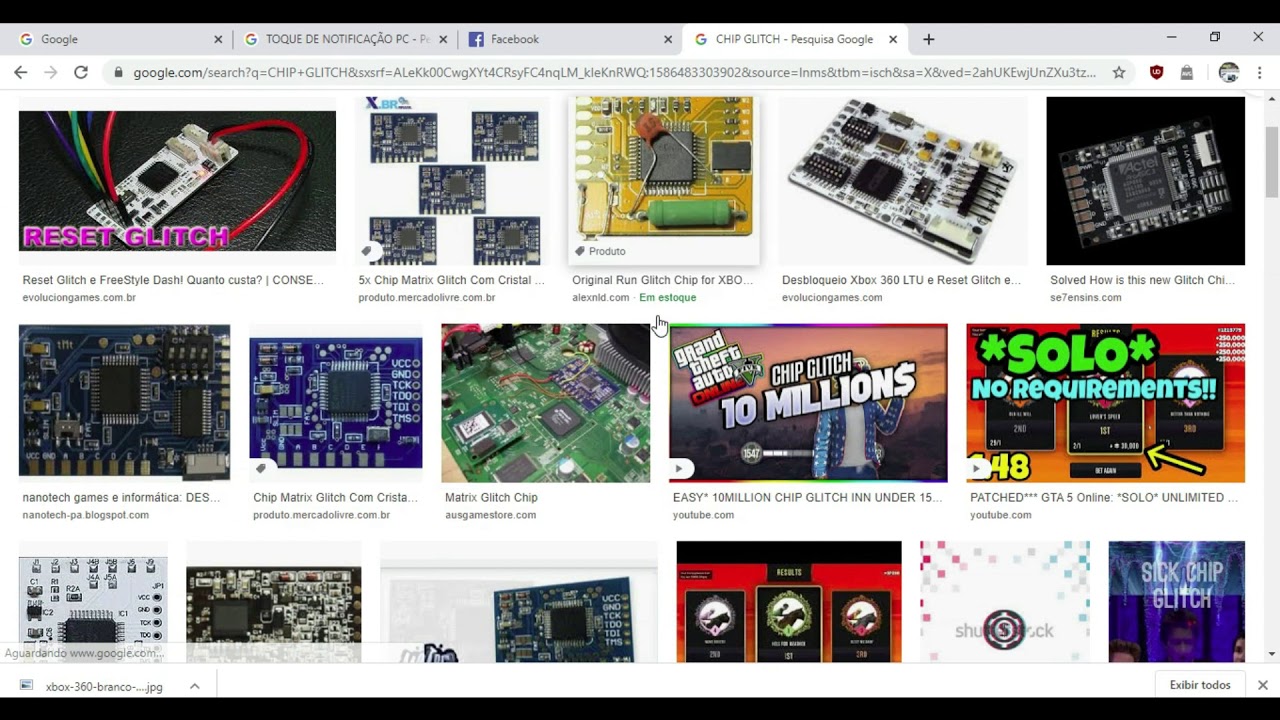1280x720 pixels.
Task: Switch to the first Google tab
Action: pyautogui.click(x=120, y=39)
